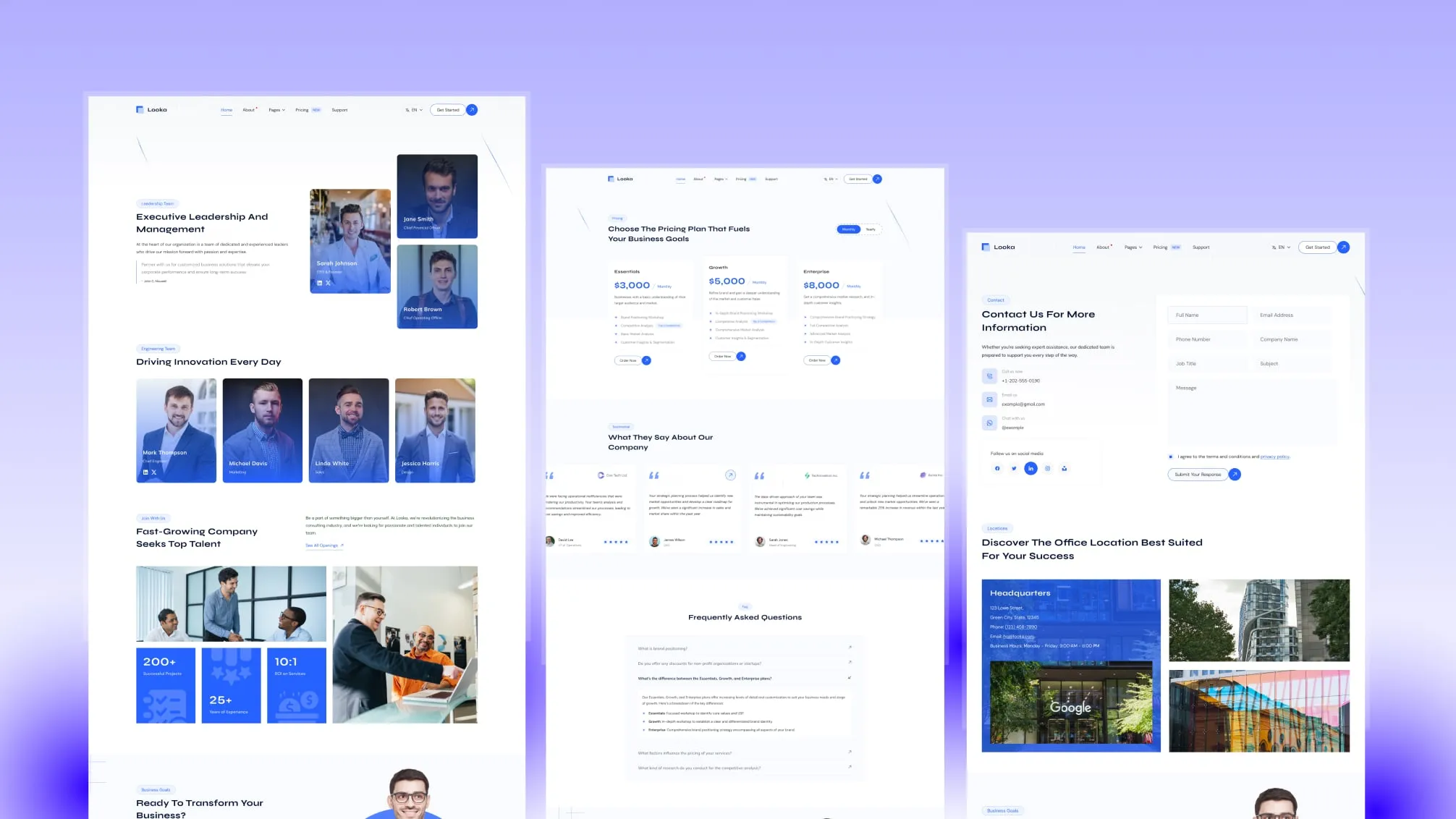Click Mark Thompson's X social icon

[154, 472]
